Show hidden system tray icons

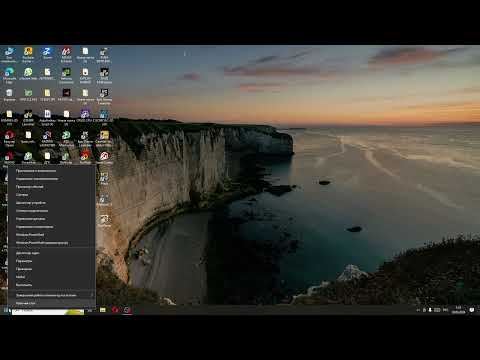[418, 310]
